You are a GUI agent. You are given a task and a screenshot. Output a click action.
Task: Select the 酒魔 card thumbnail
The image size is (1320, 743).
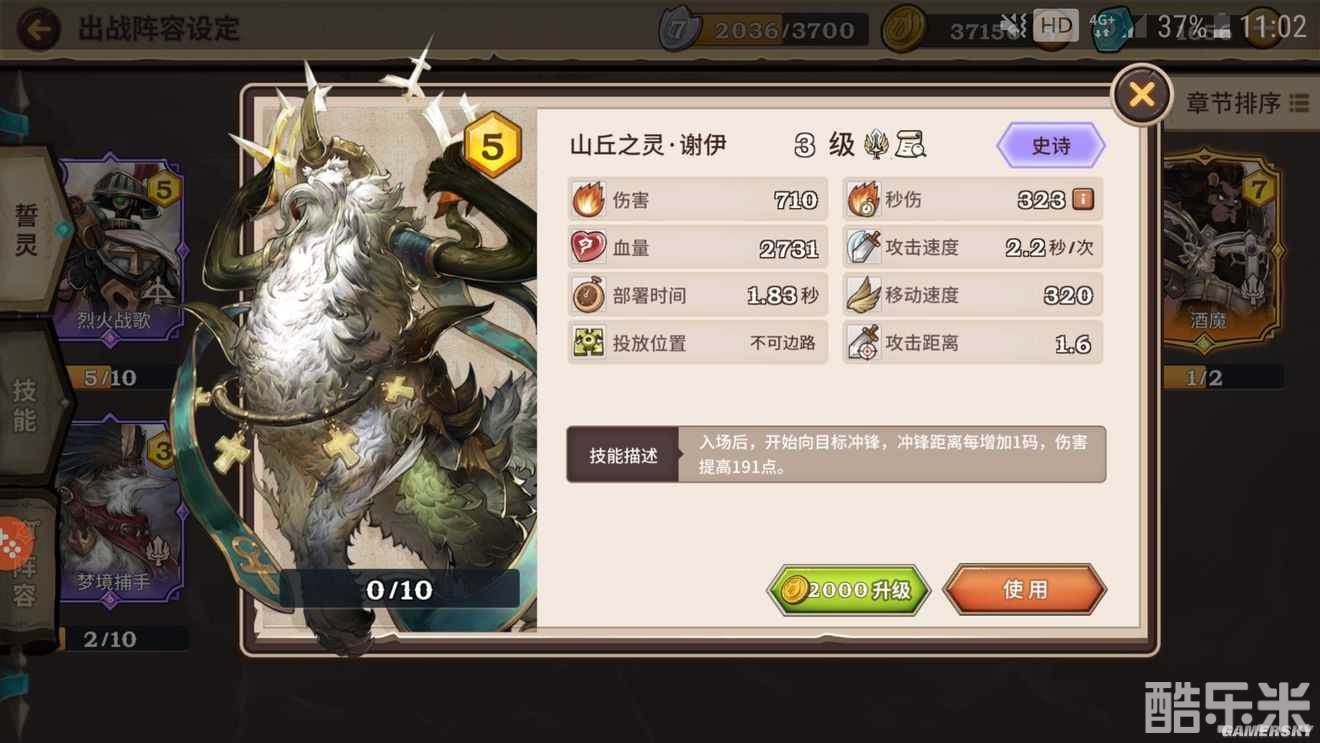tap(1218, 252)
